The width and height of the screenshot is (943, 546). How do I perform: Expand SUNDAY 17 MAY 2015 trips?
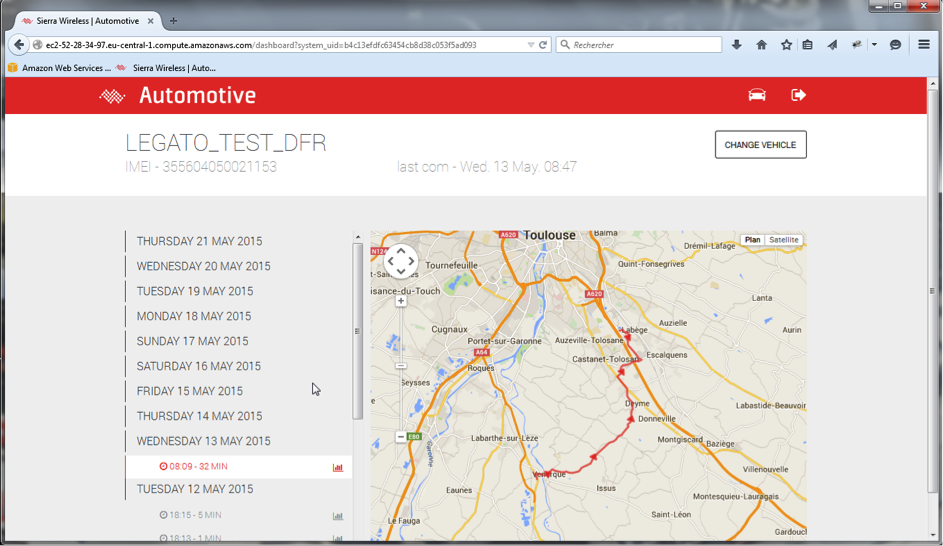coord(192,341)
